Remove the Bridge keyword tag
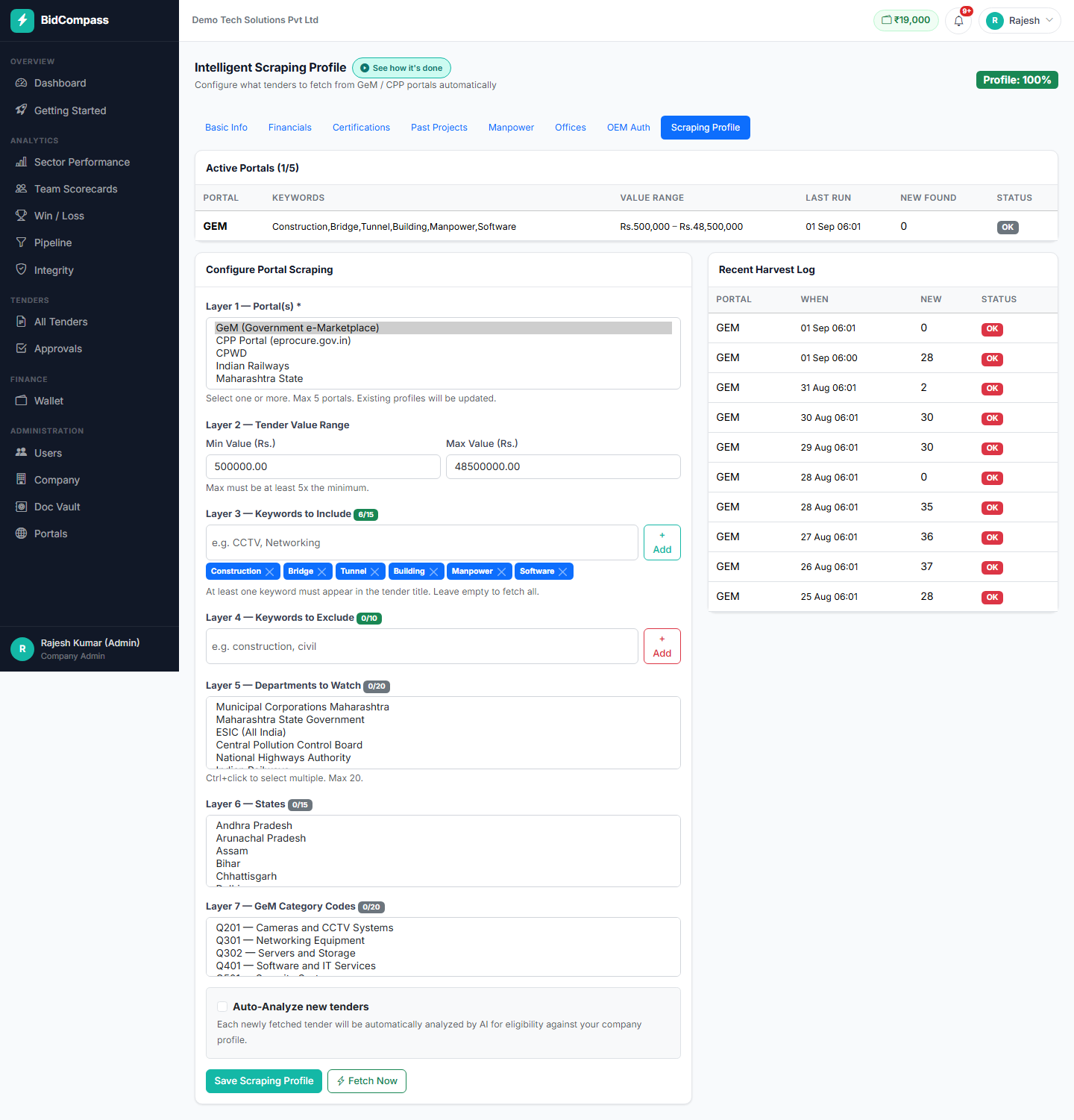Viewport: 1074px width, 1120px height. click(322, 572)
